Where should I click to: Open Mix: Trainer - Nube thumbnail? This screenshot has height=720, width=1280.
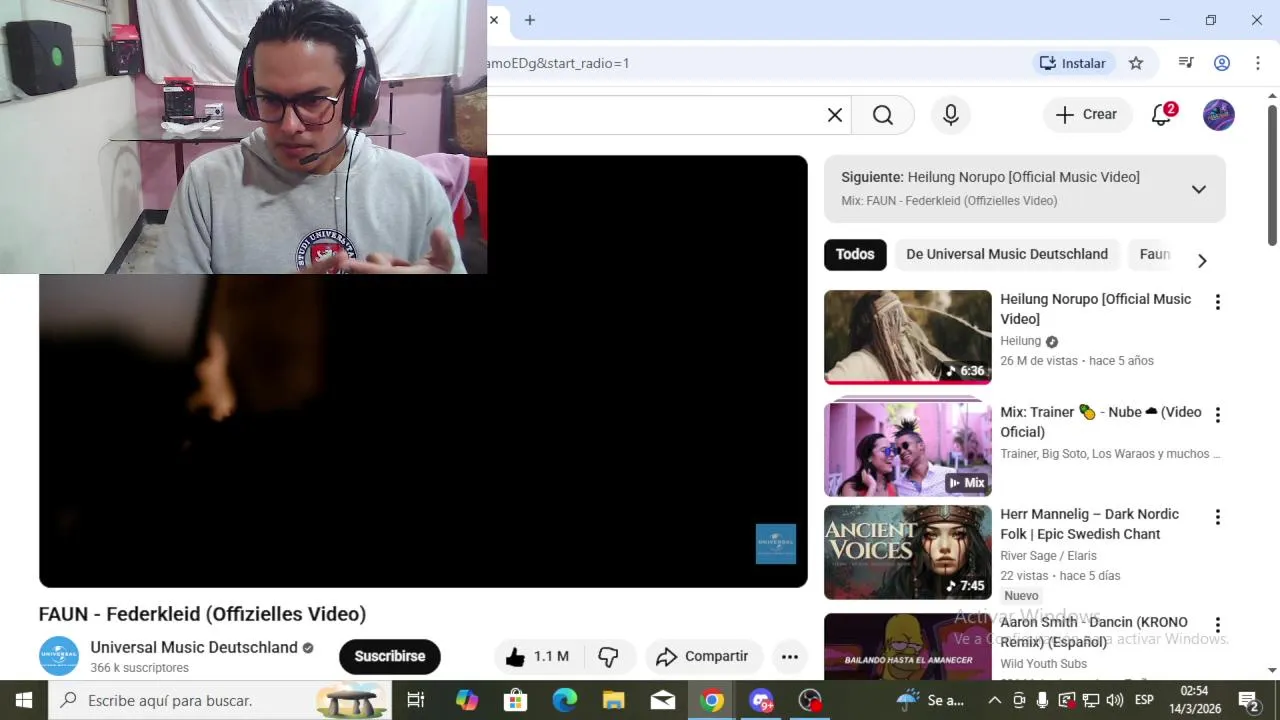[x=908, y=449]
